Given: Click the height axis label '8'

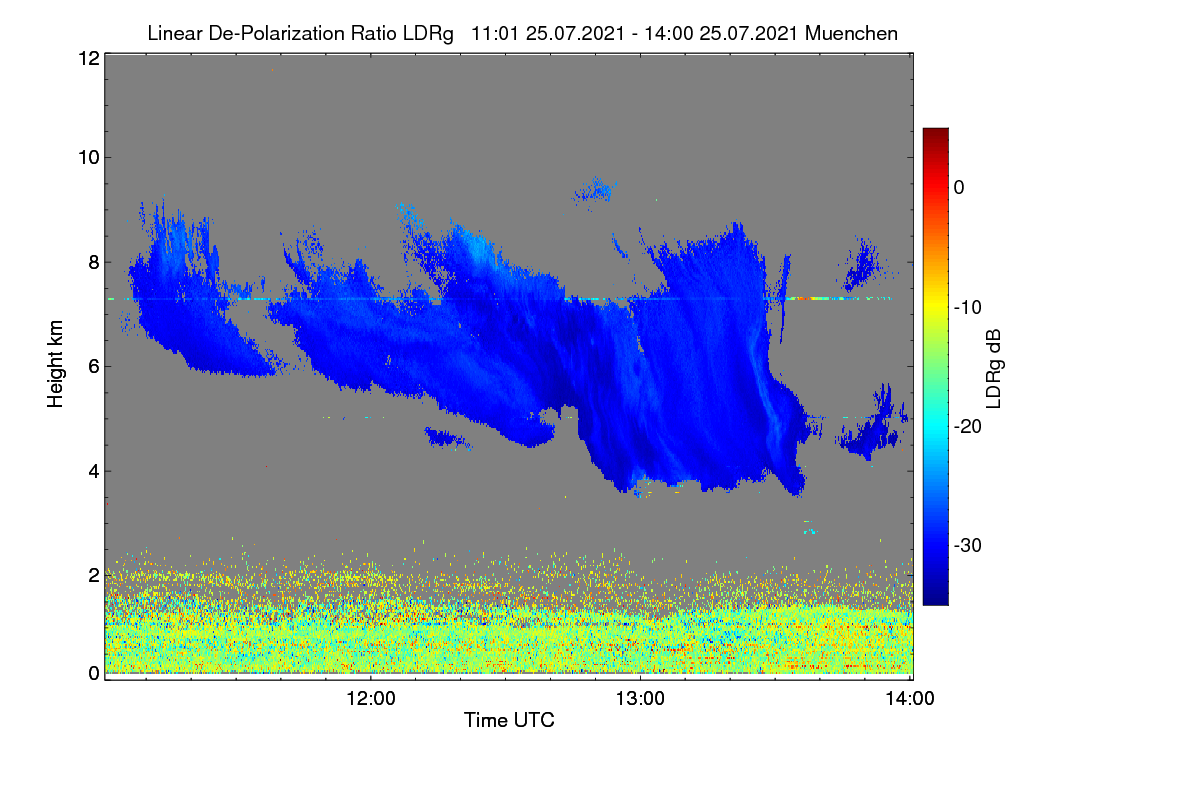Looking at the screenshot, I should click(x=93, y=263).
